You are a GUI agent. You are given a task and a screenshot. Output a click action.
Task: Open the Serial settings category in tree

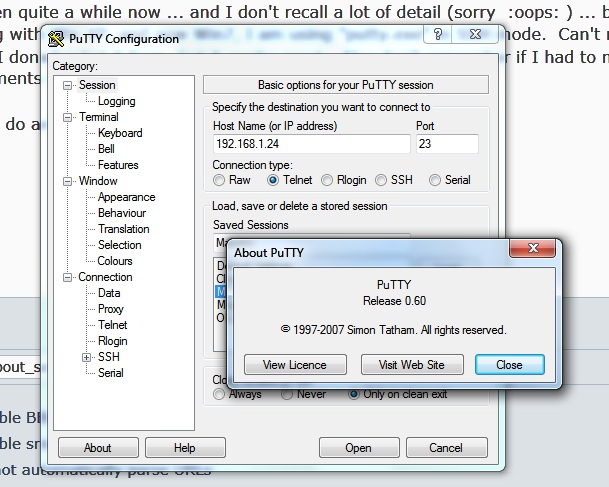(x=111, y=373)
